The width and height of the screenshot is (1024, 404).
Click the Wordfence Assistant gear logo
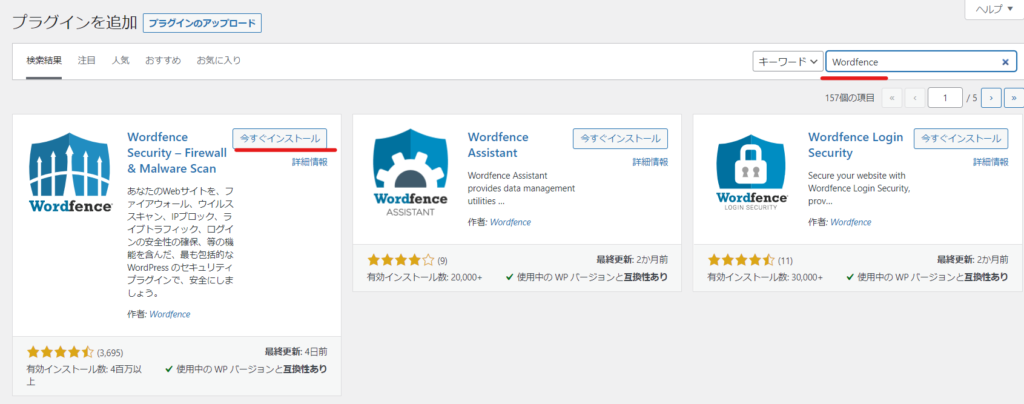pos(411,173)
